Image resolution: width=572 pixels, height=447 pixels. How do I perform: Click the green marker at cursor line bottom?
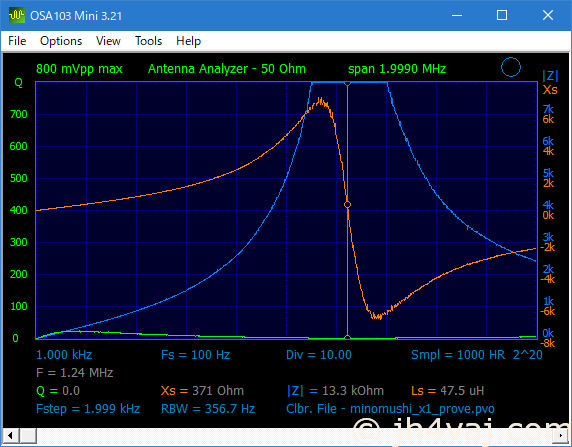pos(347,337)
